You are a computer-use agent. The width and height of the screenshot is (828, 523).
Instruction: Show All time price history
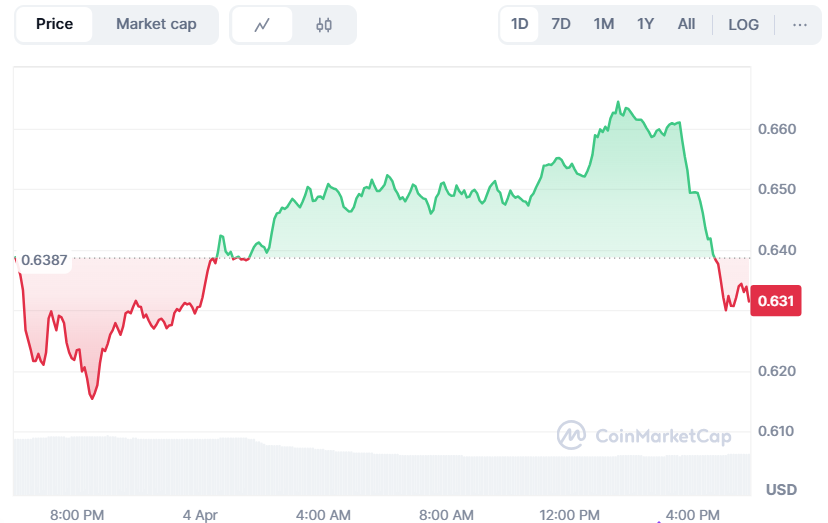[x=686, y=24]
